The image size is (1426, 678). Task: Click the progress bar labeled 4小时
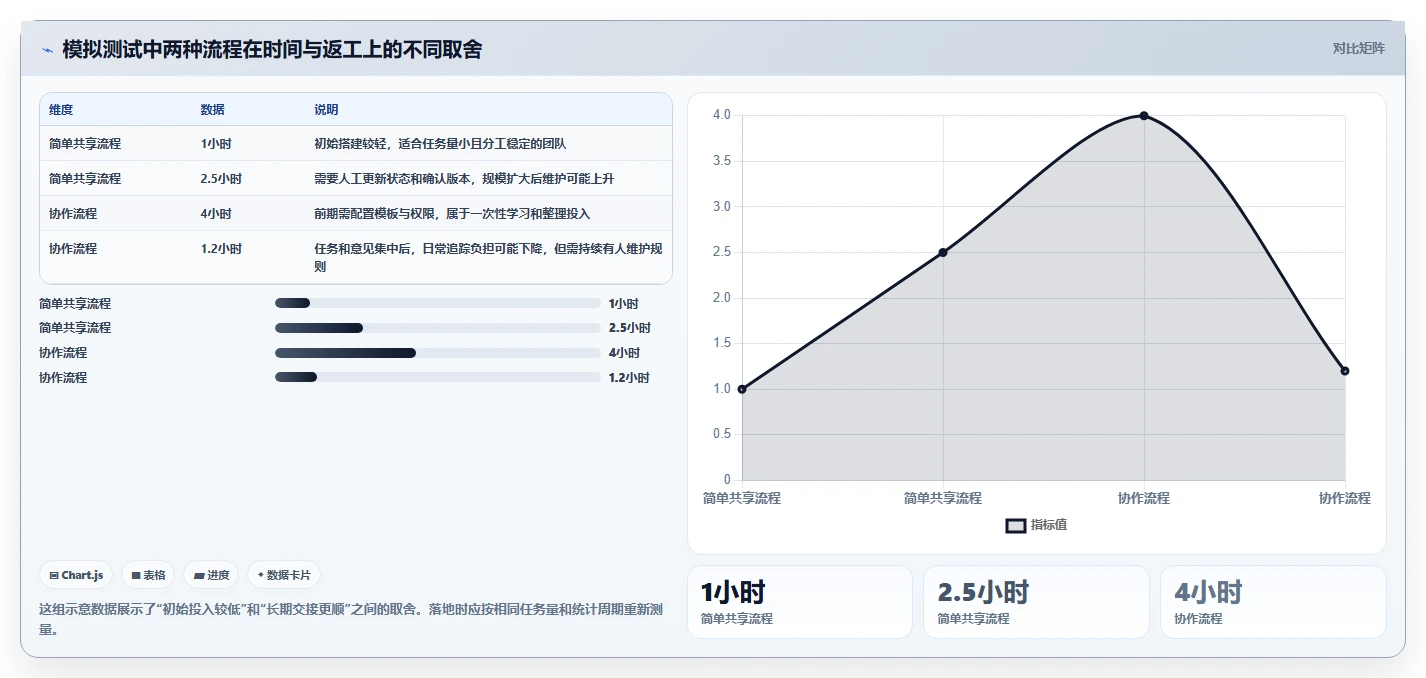(x=437, y=353)
